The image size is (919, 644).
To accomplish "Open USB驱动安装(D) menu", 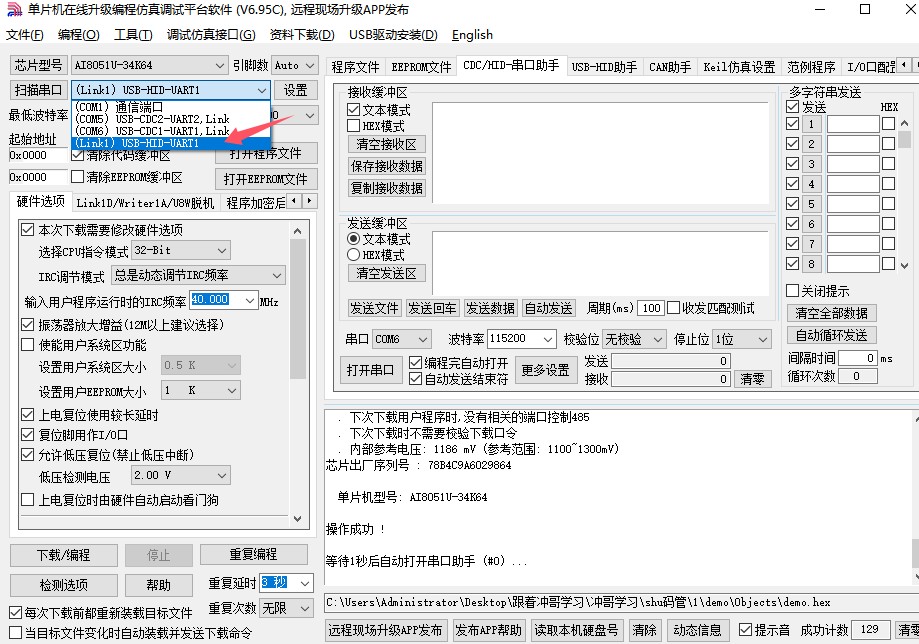I will click(x=393, y=35).
